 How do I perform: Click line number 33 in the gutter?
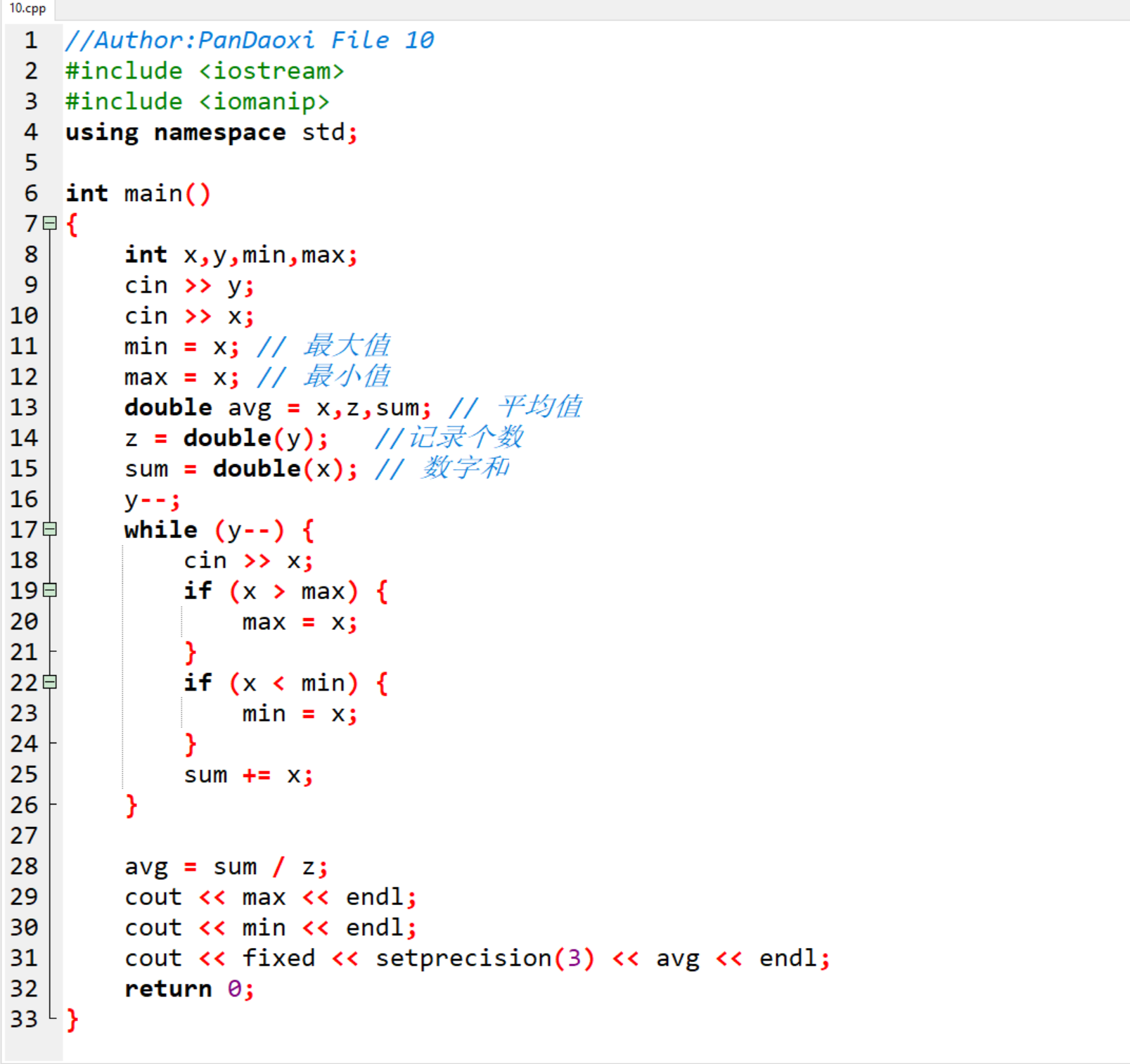(24, 1019)
